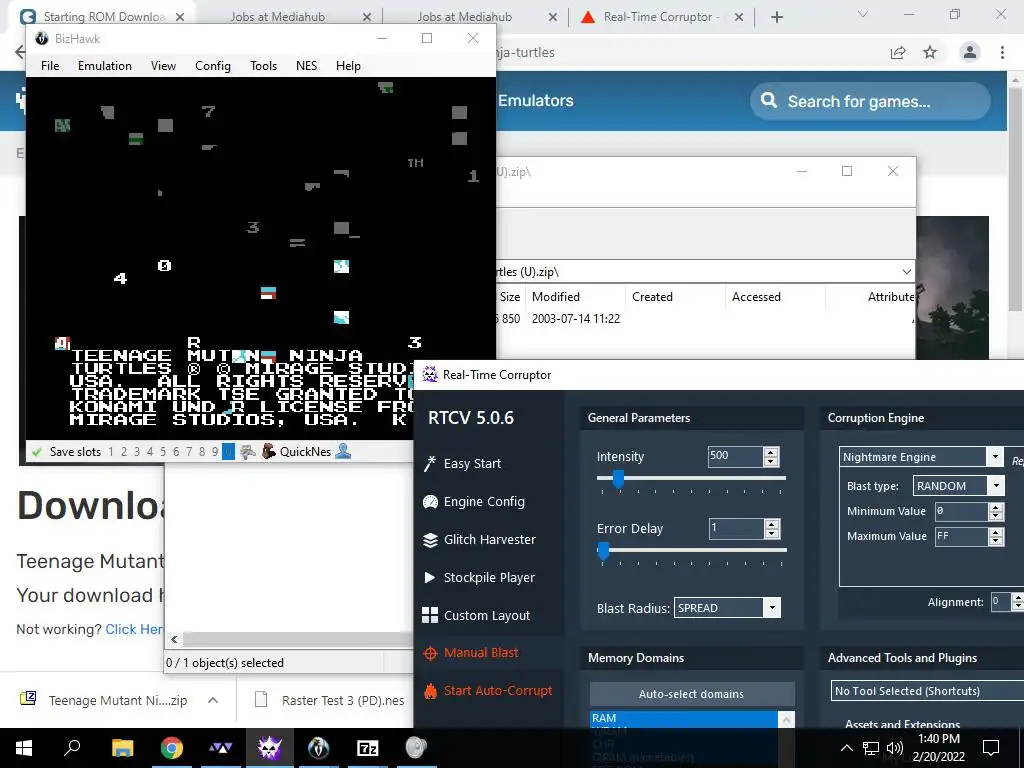Click the share icon in Chrome address bar
The width and height of the screenshot is (1024, 768).
(898, 52)
